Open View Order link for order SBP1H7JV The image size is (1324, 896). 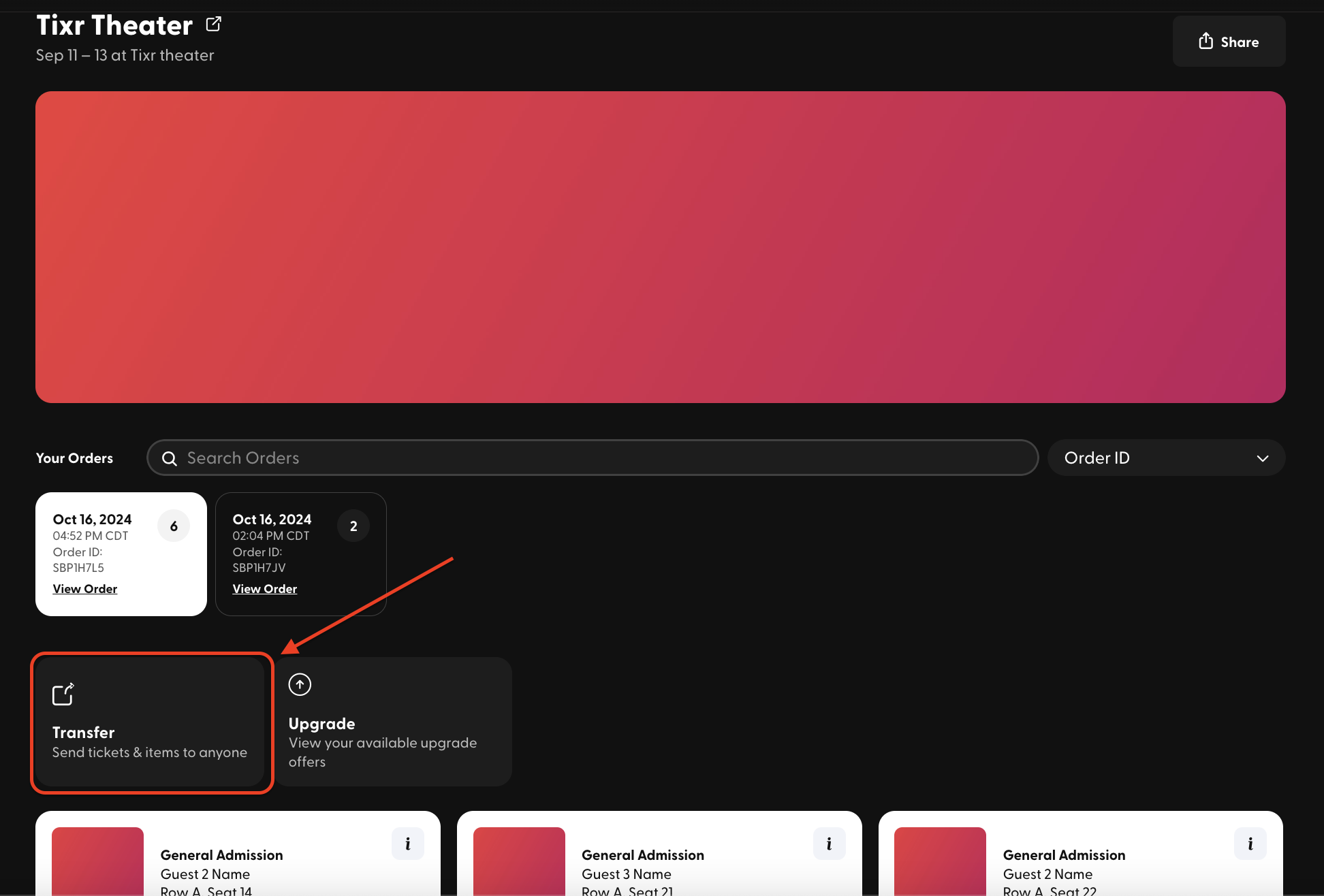265,589
